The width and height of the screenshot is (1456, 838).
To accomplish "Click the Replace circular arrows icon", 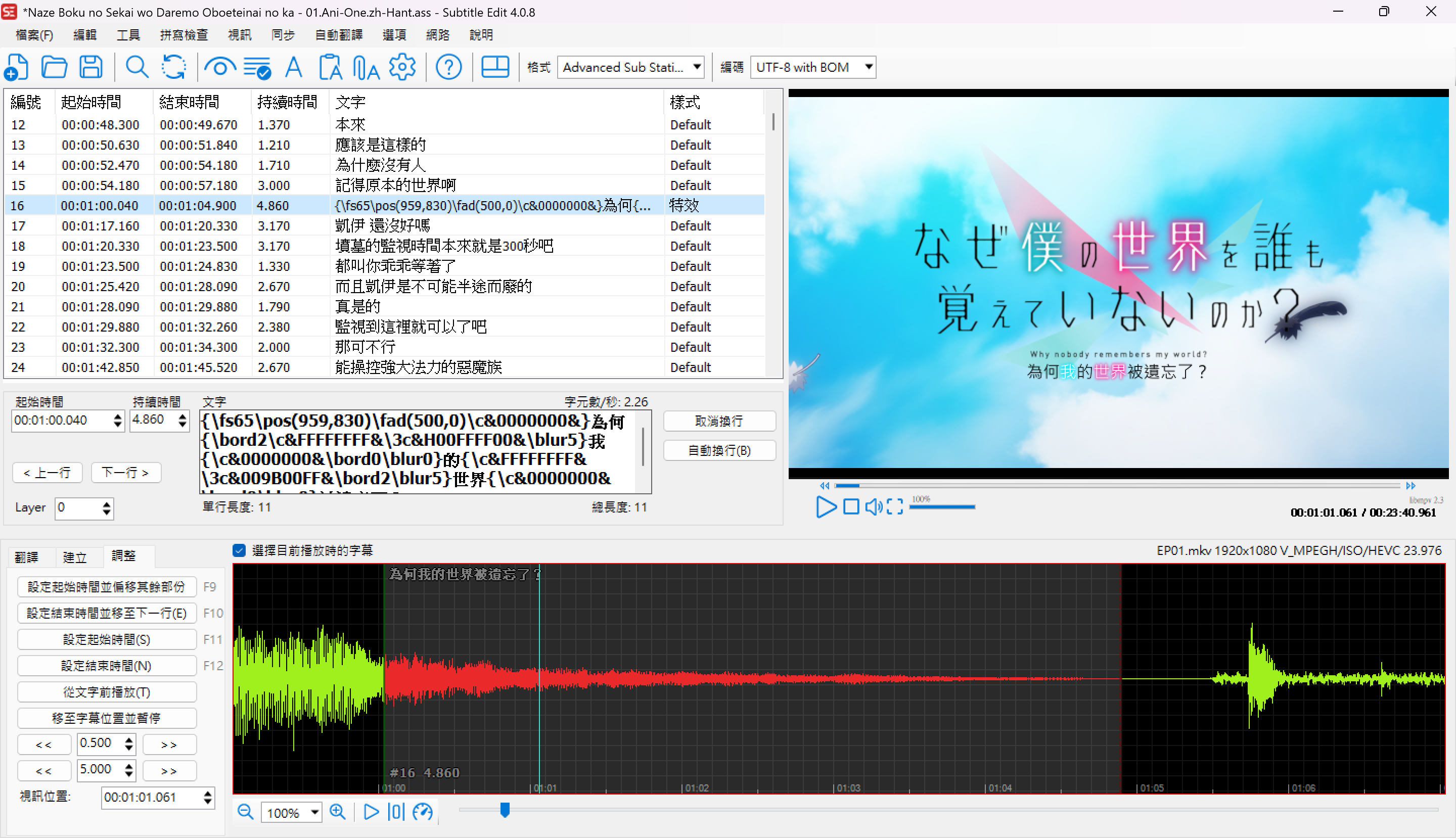I will (173, 67).
